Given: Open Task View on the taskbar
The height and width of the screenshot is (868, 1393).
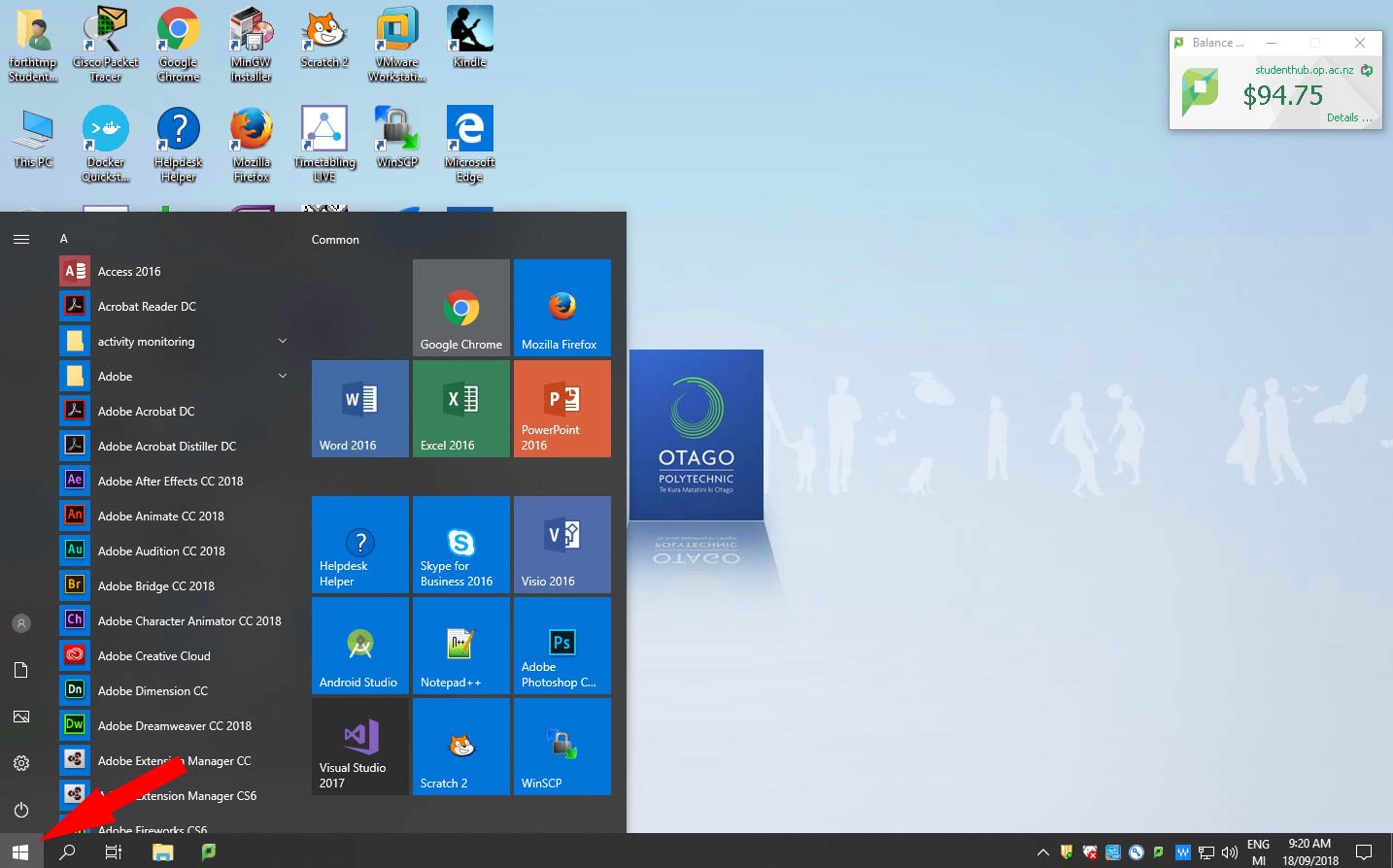Looking at the screenshot, I should [114, 851].
